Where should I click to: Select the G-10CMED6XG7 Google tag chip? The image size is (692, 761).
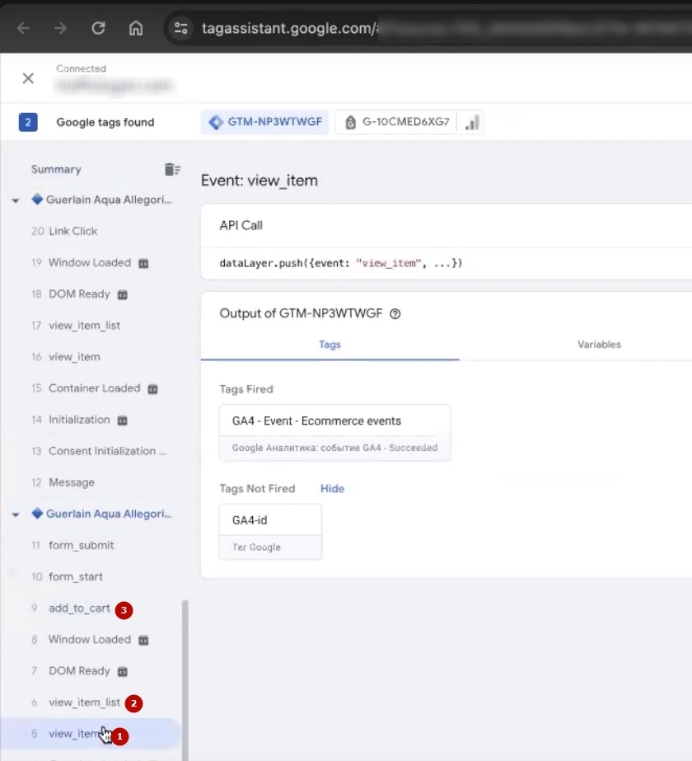(398, 122)
